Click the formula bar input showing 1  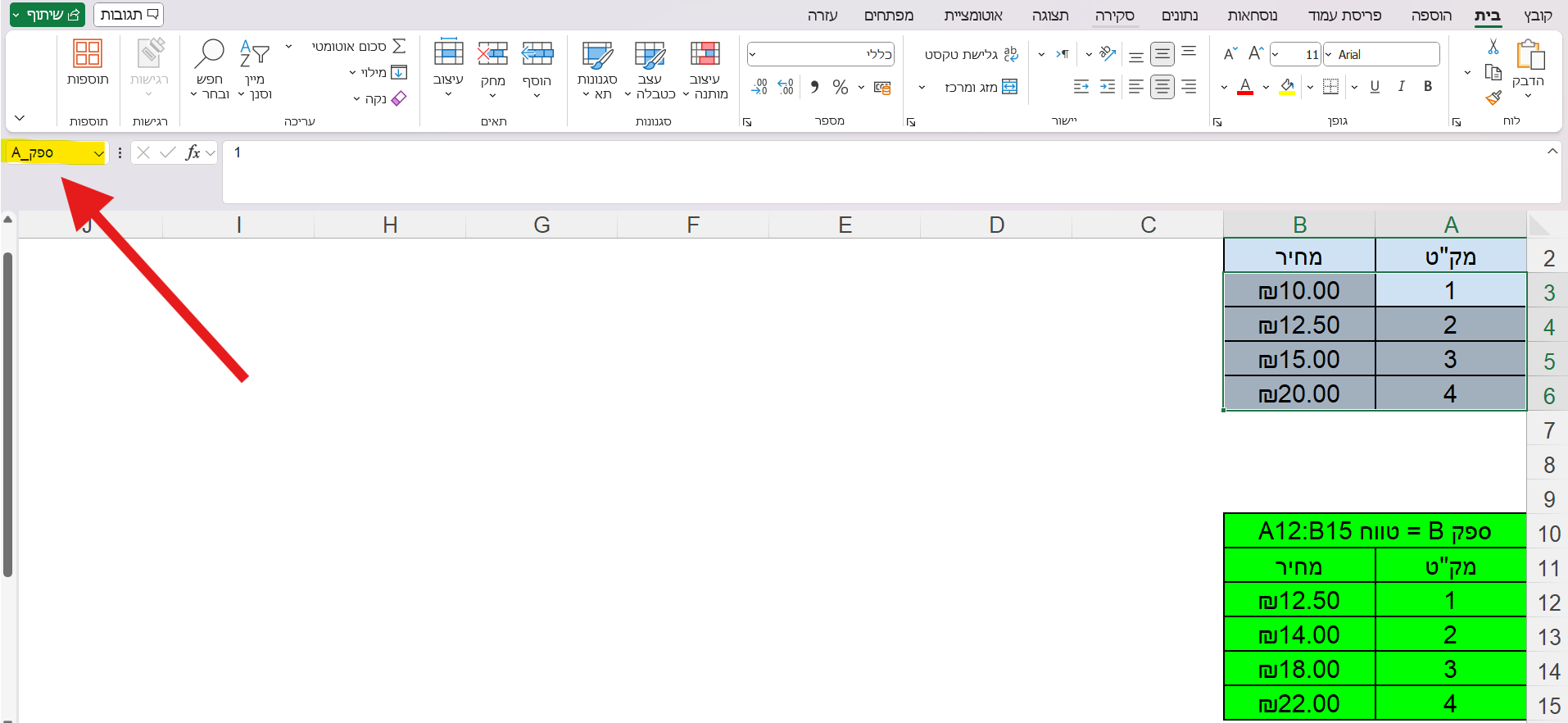(x=891, y=171)
